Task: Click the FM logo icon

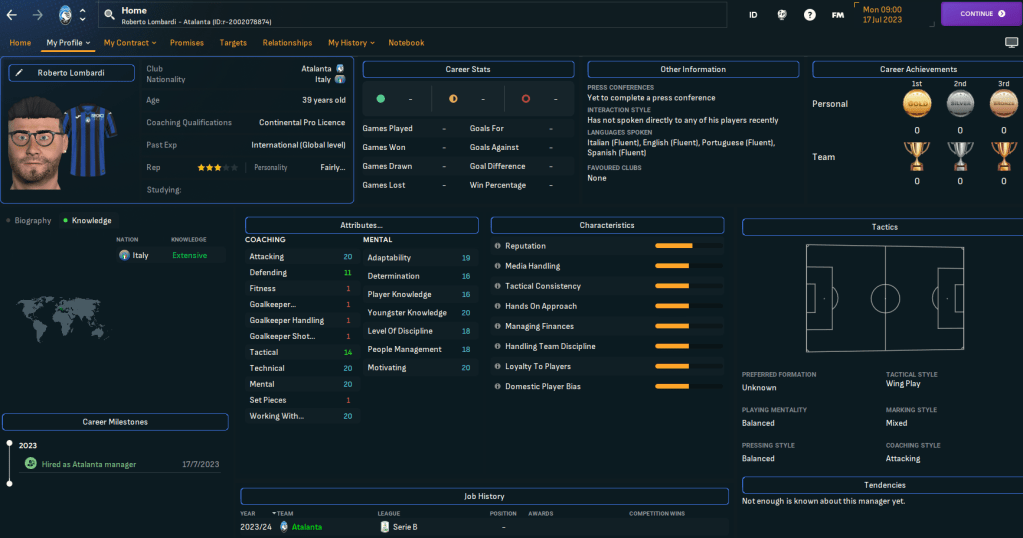Action: click(x=838, y=15)
